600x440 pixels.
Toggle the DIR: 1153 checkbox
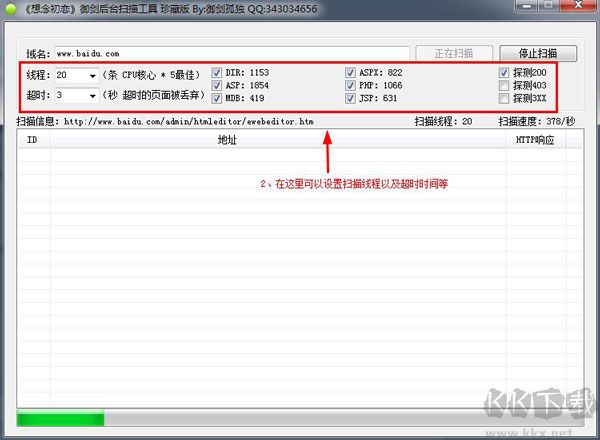pyautogui.click(x=217, y=73)
